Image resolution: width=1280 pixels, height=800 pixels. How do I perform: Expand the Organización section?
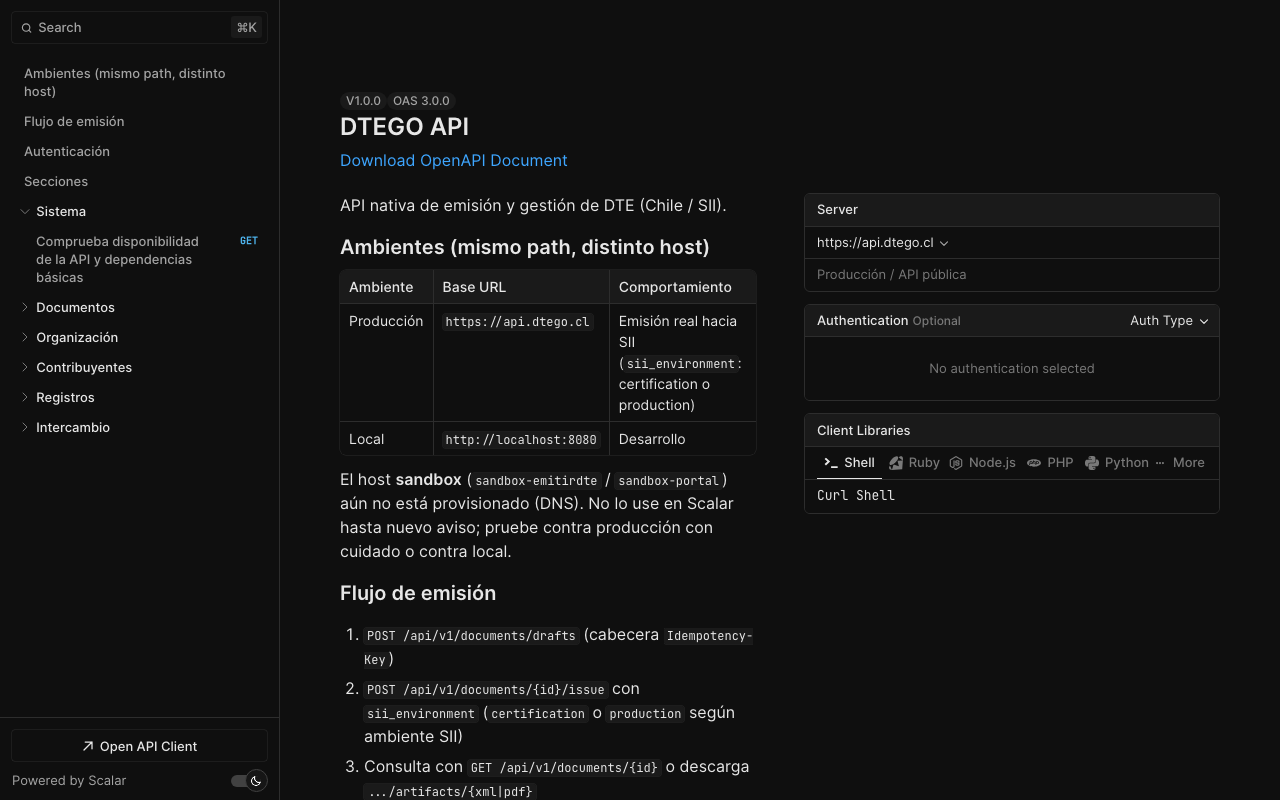tap(25, 337)
